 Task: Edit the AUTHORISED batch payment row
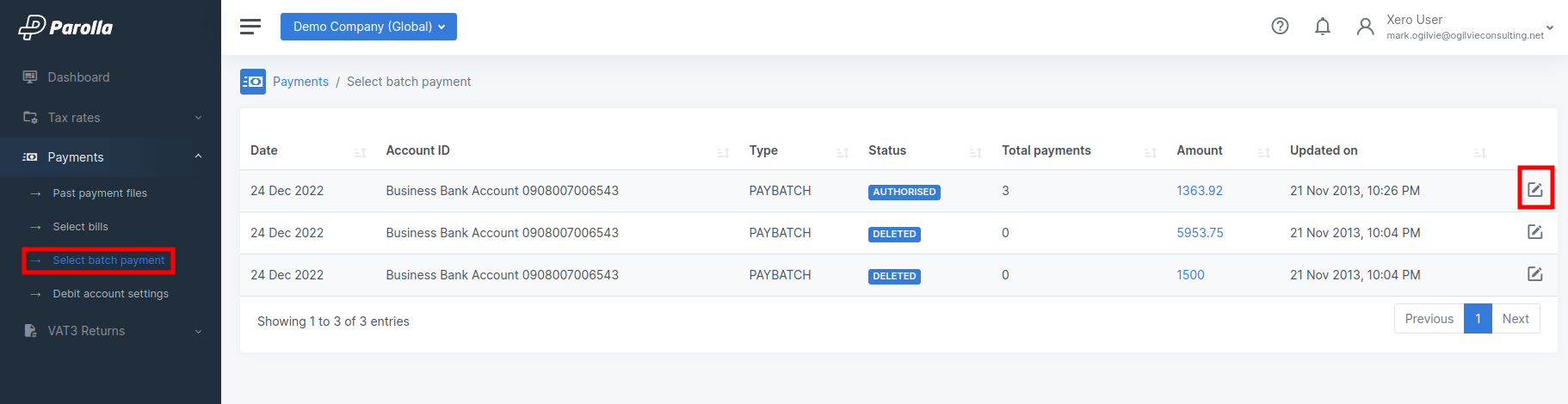(x=1534, y=190)
